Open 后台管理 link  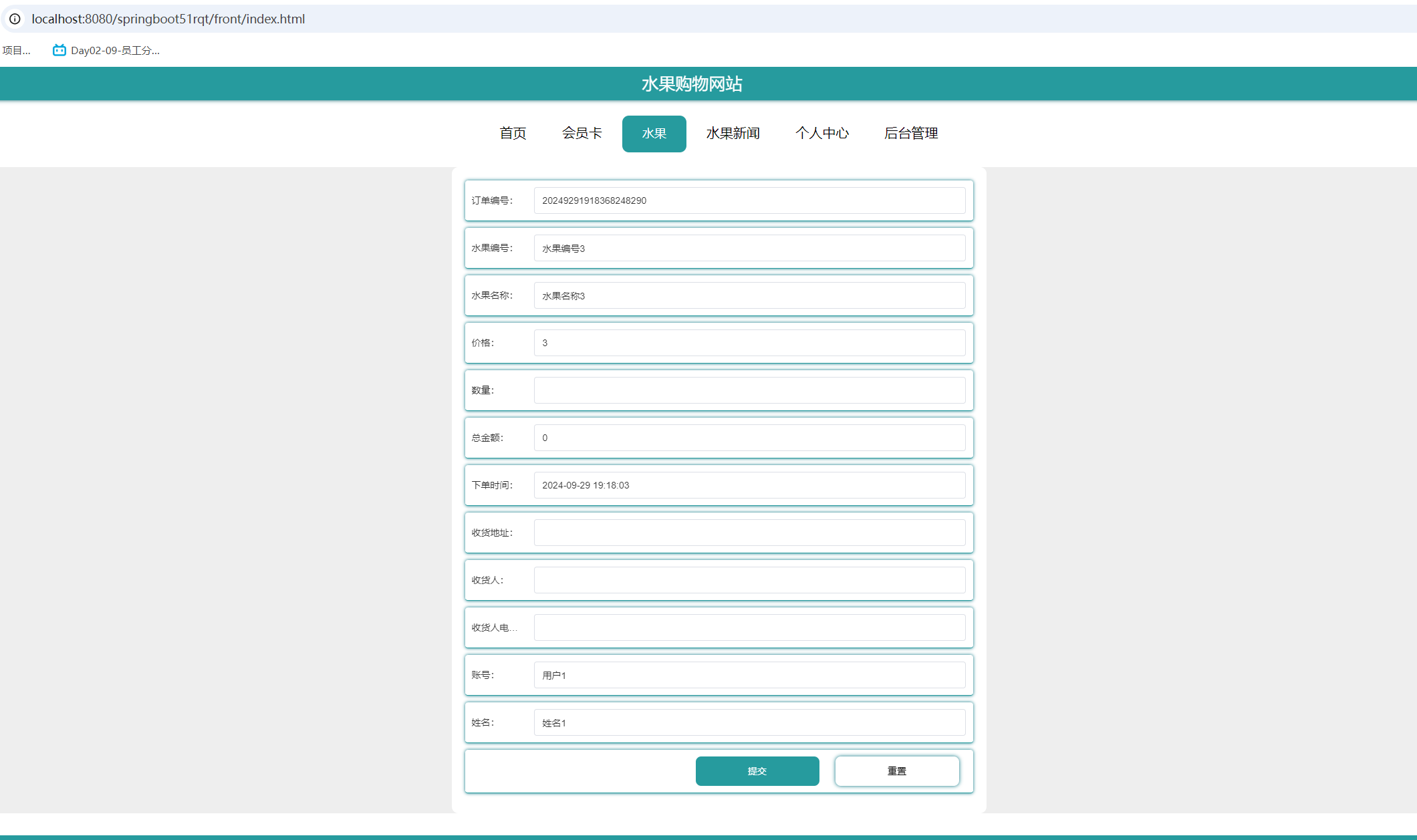[x=910, y=134]
